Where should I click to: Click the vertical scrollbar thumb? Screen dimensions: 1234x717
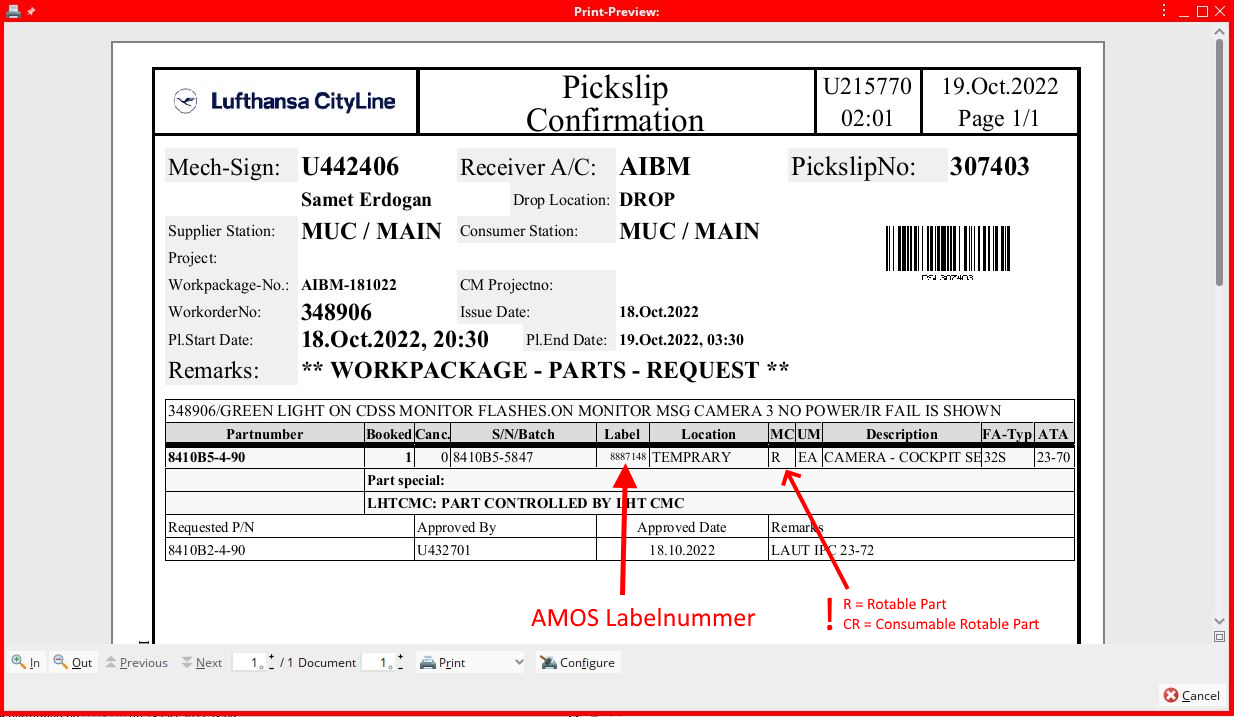tap(1219, 160)
